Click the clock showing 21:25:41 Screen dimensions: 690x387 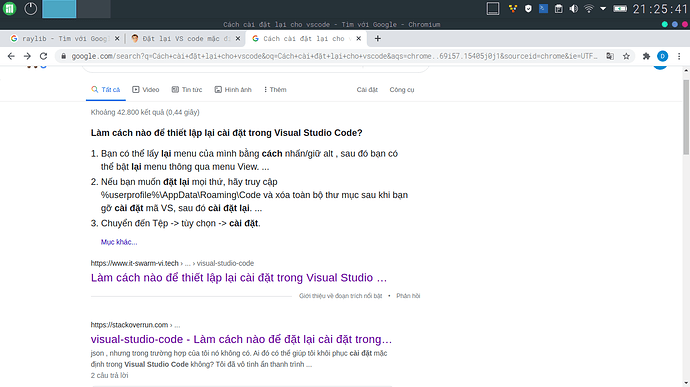point(660,9)
